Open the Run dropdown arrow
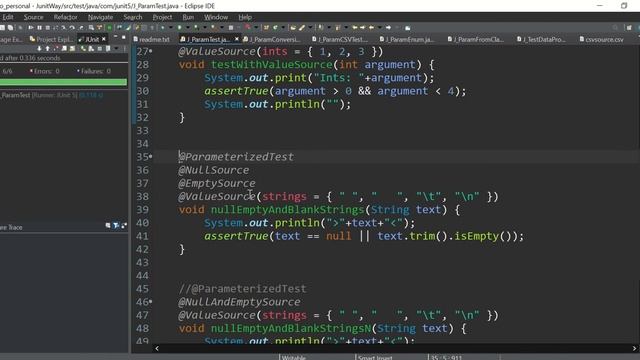 click(188, 27)
